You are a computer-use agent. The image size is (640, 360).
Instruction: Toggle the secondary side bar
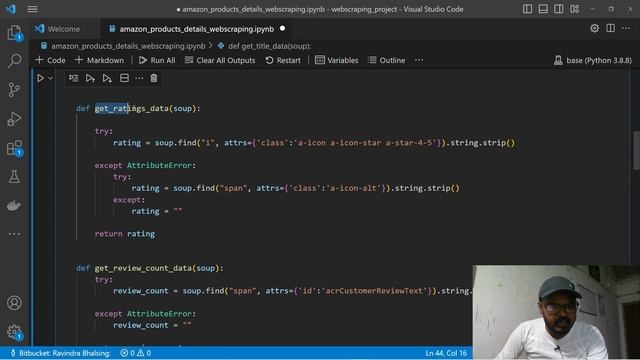(x=559, y=9)
